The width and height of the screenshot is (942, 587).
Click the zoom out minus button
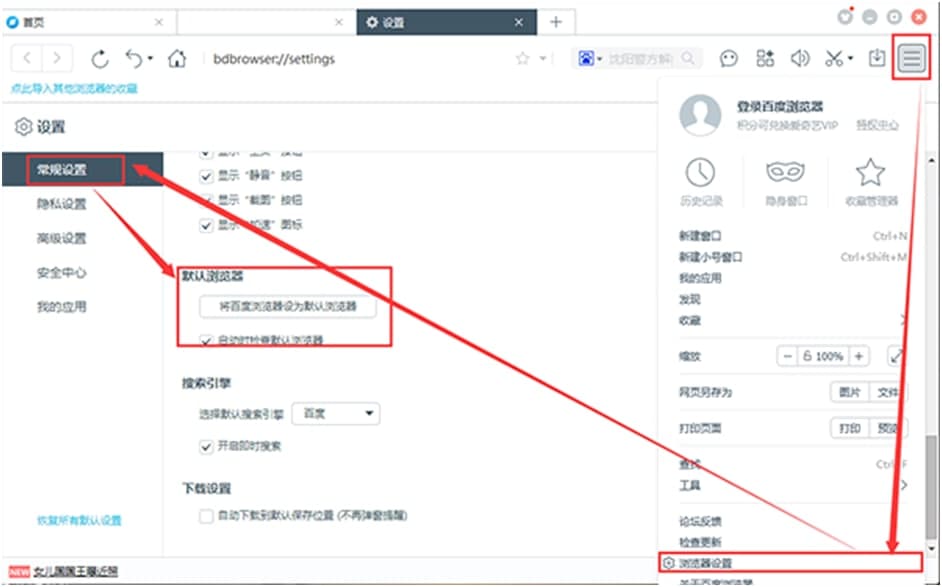point(786,356)
